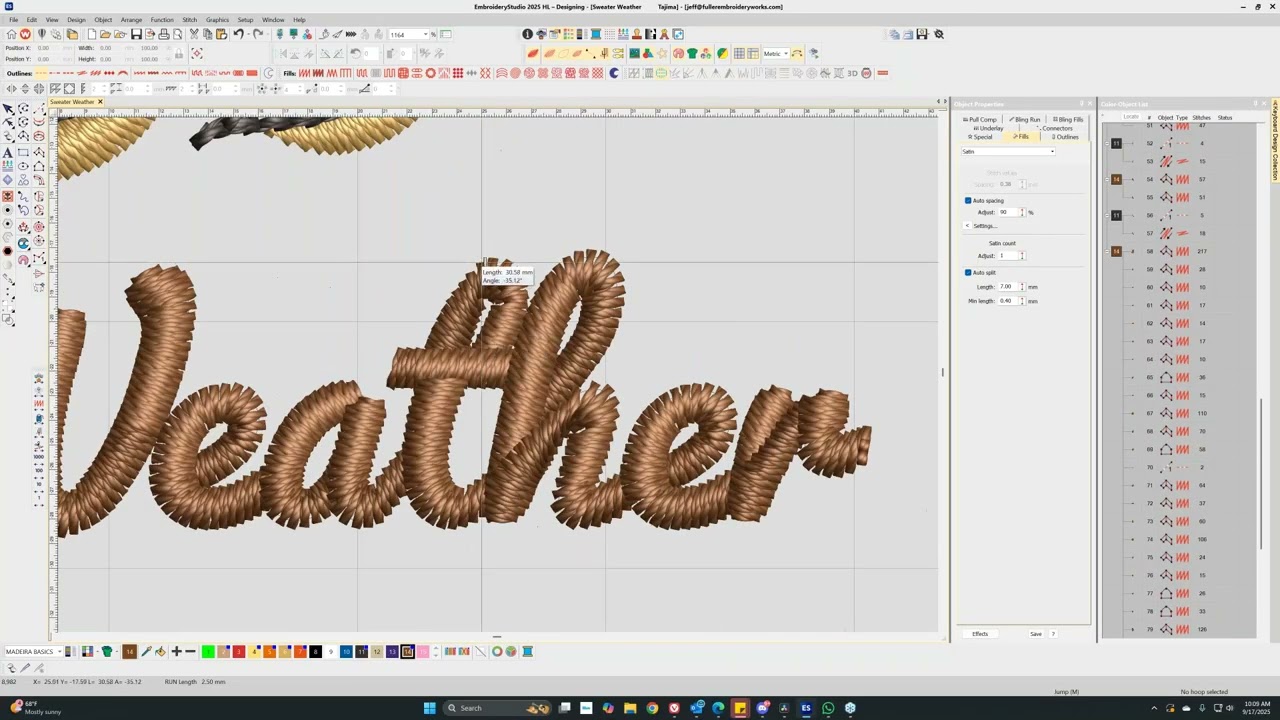The height and width of the screenshot is (720, 1280).
Task: Select the Select Object arrow tool
Action: [8, 109]
